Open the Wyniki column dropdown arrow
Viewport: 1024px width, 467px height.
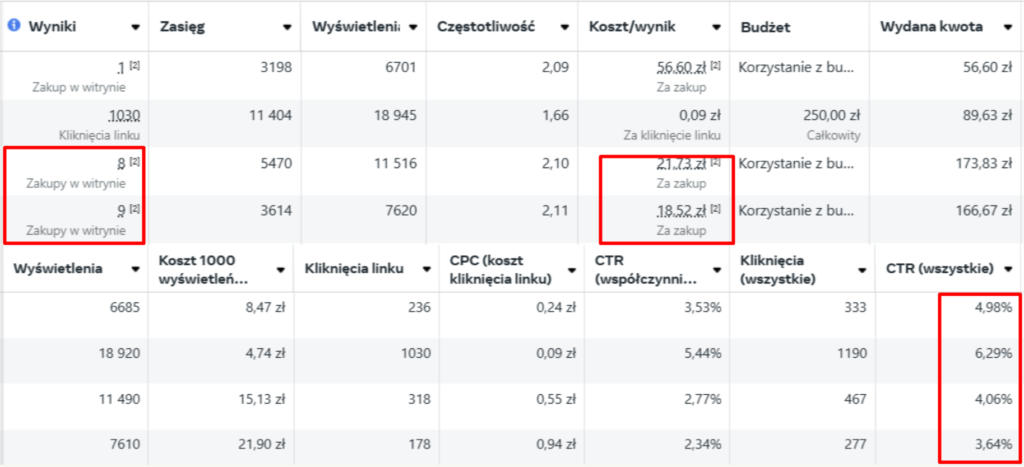(x=136, y=27)
